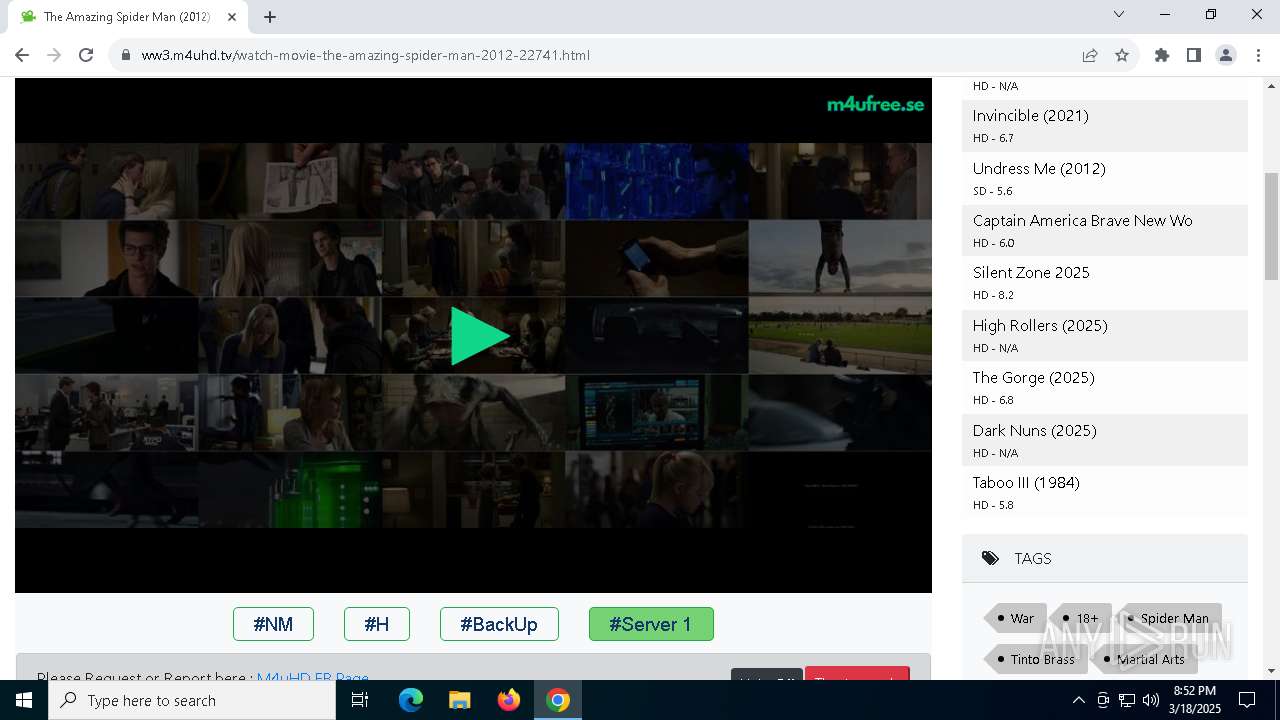
Task: Open High Rollers (2025) movie link
Action: [1040, 326]
